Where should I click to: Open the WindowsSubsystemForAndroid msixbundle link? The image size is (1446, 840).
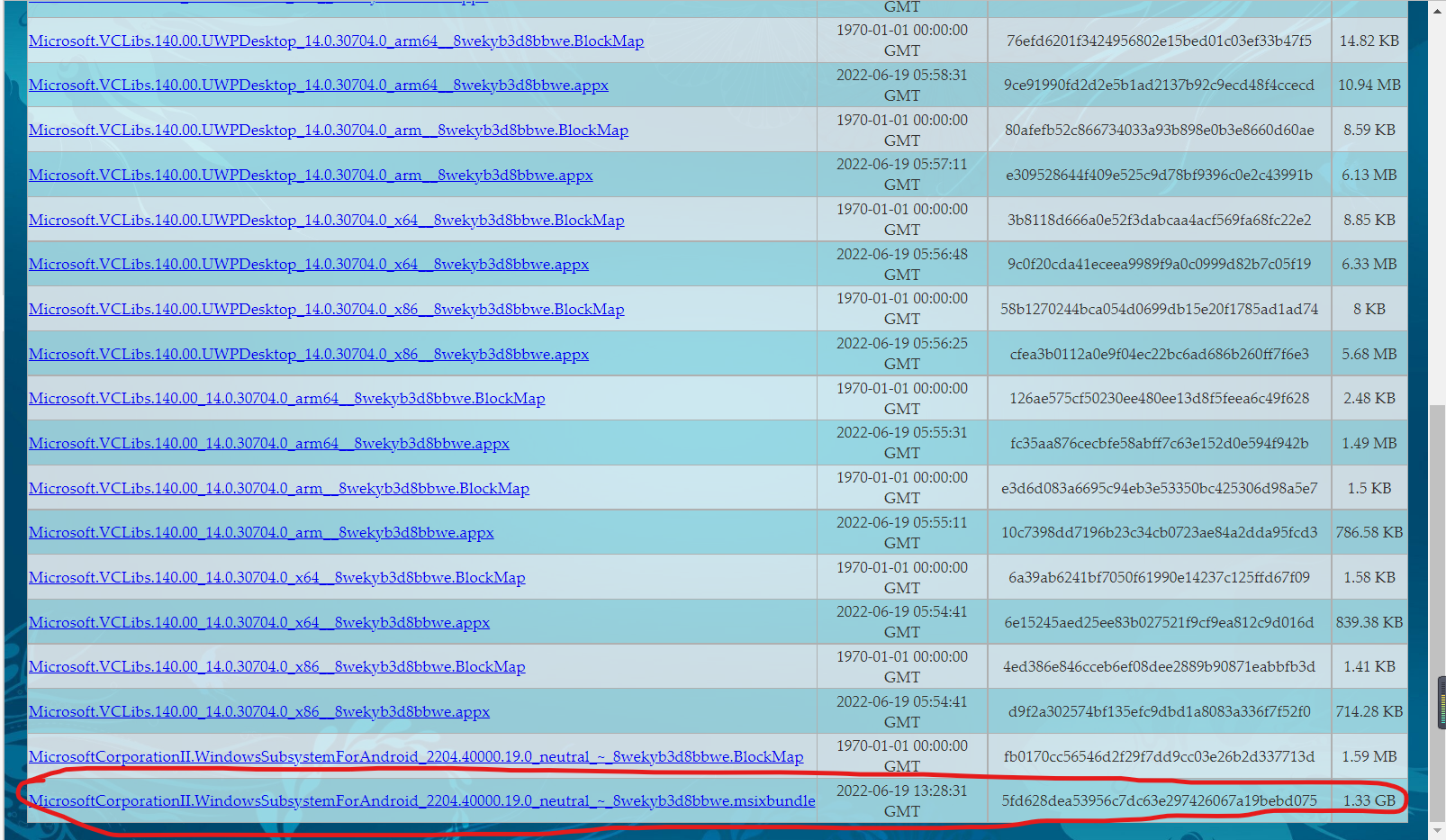pyautogui.click(x=421, y=800)
